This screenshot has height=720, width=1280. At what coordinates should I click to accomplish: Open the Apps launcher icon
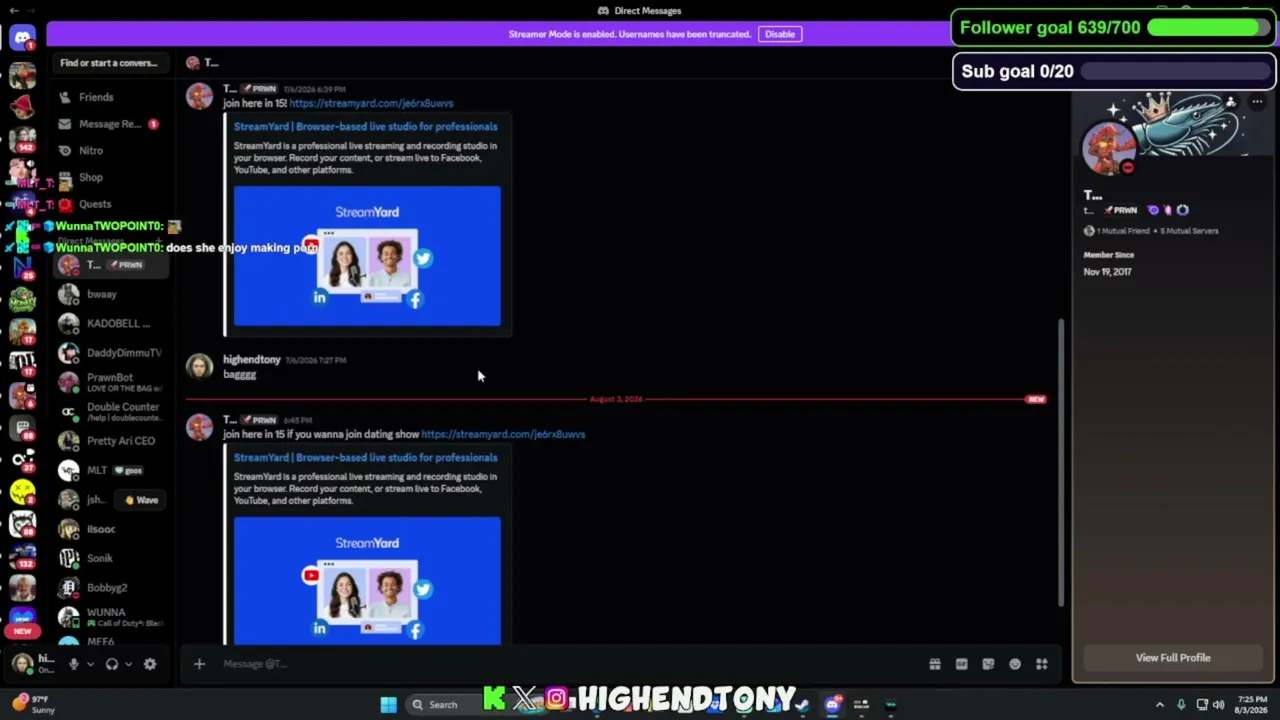pos(1041,664)
